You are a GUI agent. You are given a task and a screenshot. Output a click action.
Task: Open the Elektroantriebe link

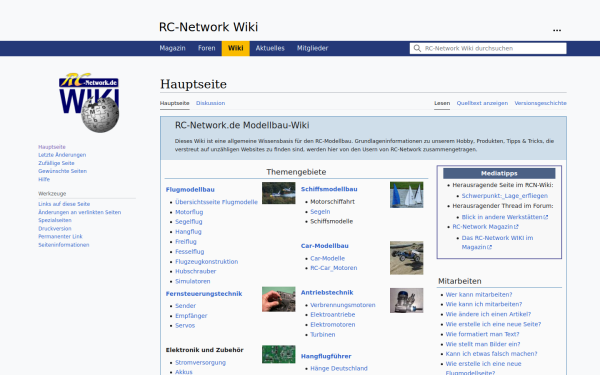pyautogui.click(x=333, y=315)
